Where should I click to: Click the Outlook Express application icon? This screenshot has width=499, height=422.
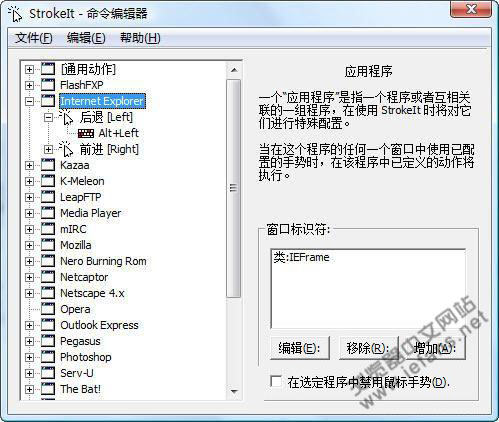pyautogui.click(x=48, y=325)
